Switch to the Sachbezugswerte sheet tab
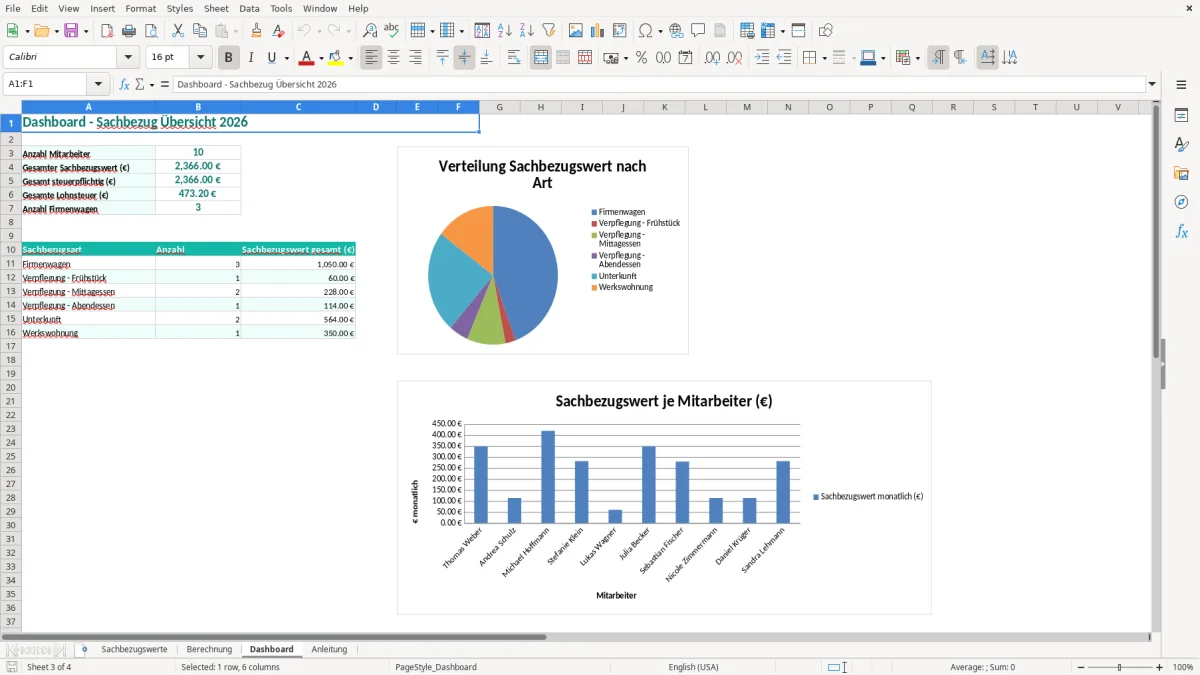 click(x=134, y=649)
